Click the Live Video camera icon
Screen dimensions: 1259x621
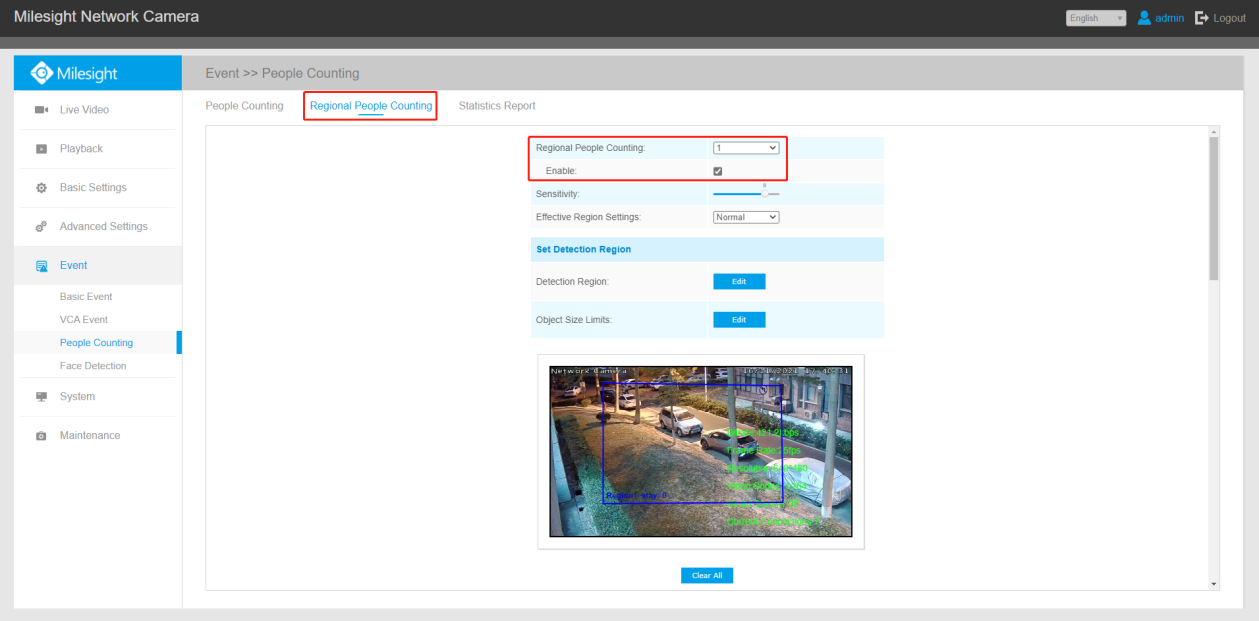tap(41, 110)
